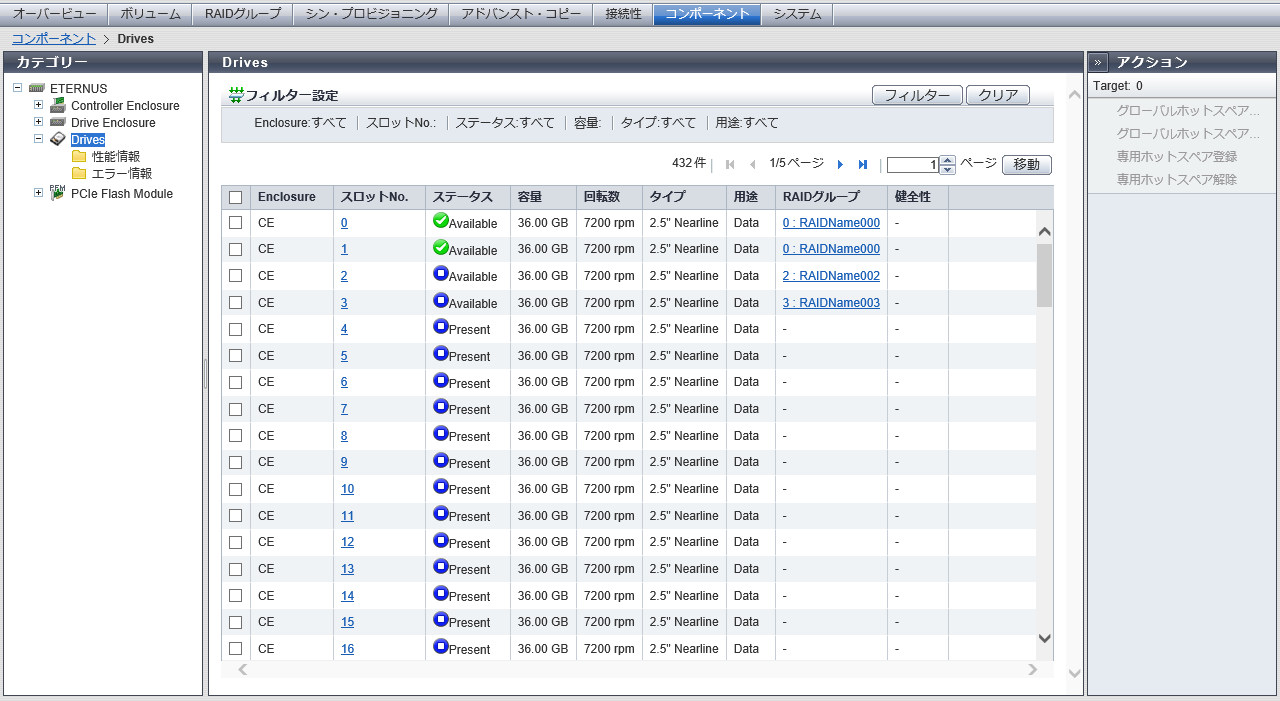1280x701 pixels.
Task: Jump to last page arrow
Action: [863, 165]
